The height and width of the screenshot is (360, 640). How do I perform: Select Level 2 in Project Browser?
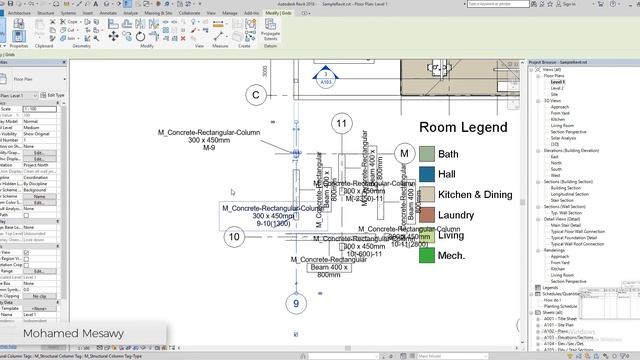pyautogui.click(x=557, y=88)
